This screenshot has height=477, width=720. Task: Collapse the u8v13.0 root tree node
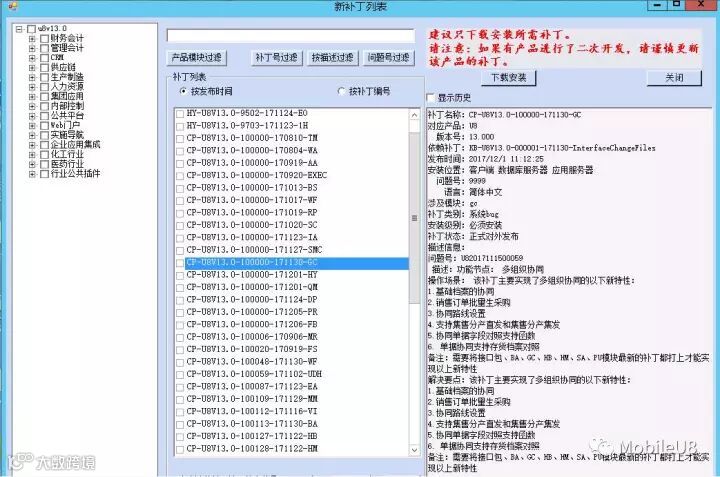point(19,29)
